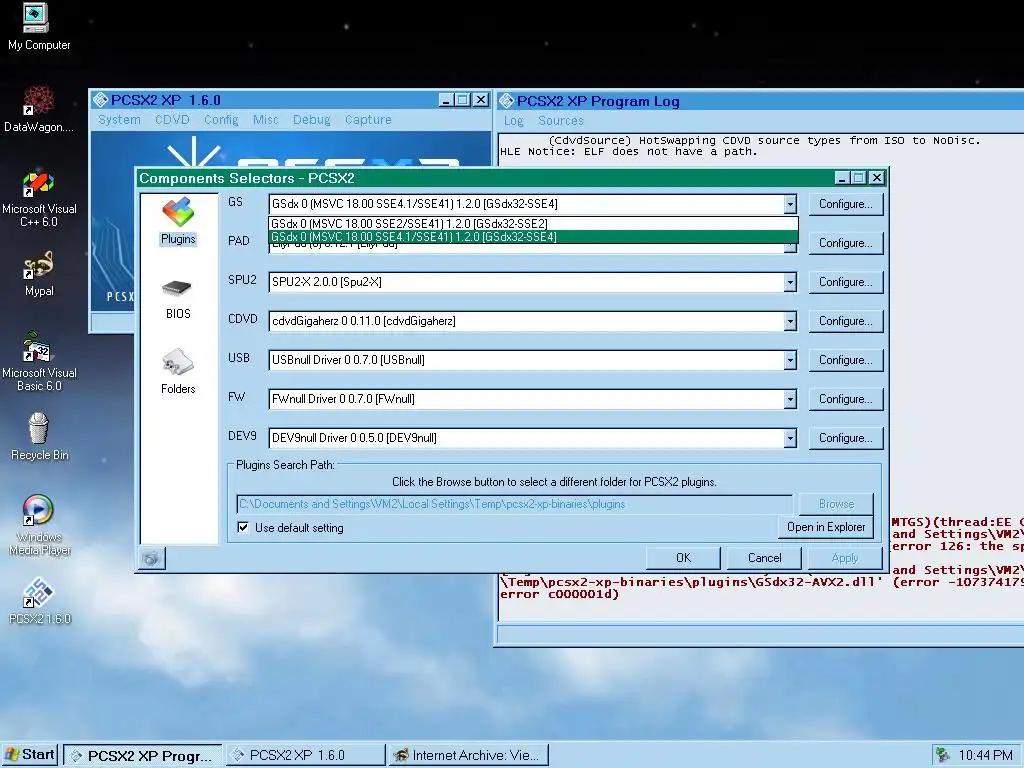
Task: Click Open in Explorer button
Action: point(825,527)
